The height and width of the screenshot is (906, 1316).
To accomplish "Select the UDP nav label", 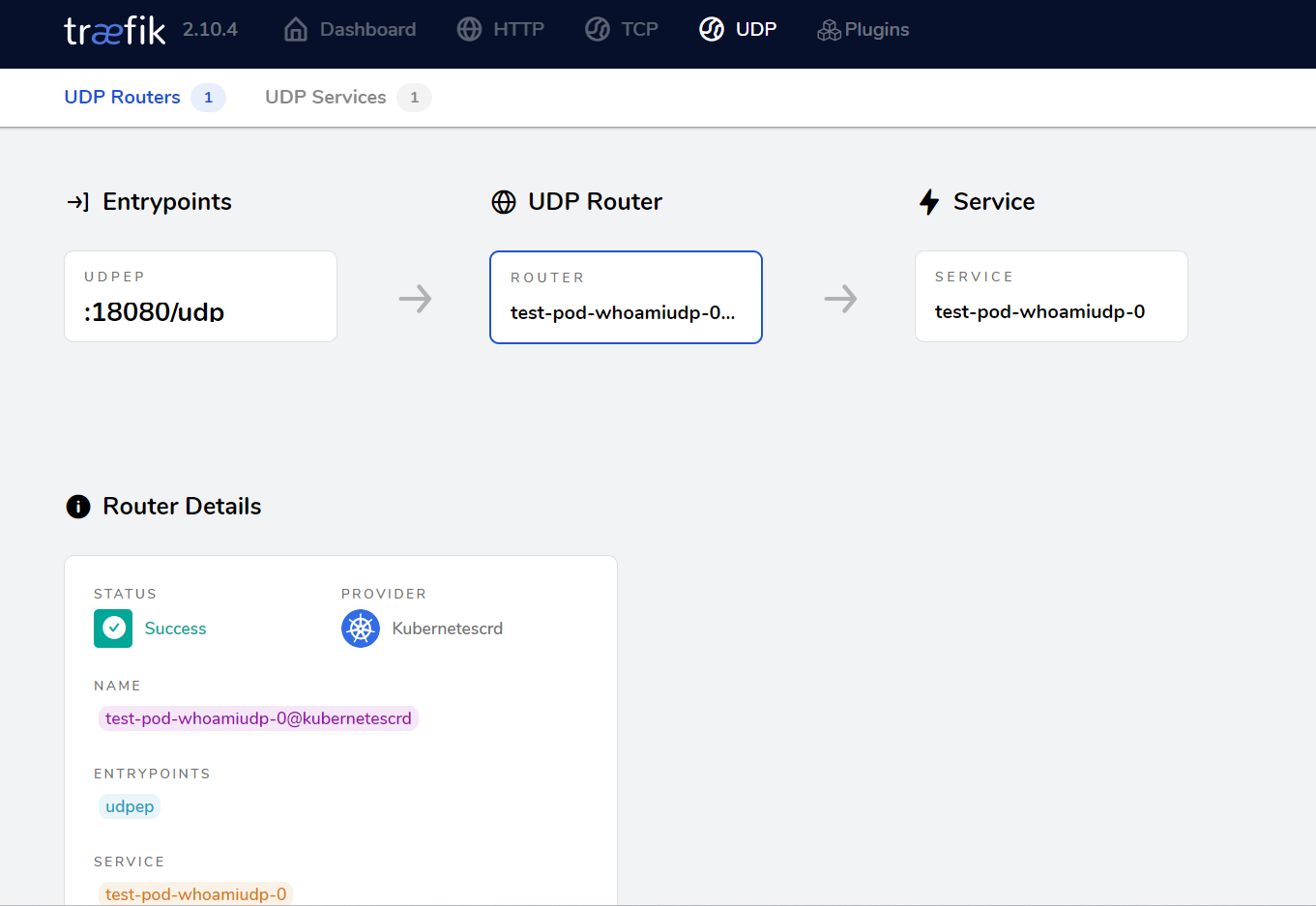I will [756, 30].
